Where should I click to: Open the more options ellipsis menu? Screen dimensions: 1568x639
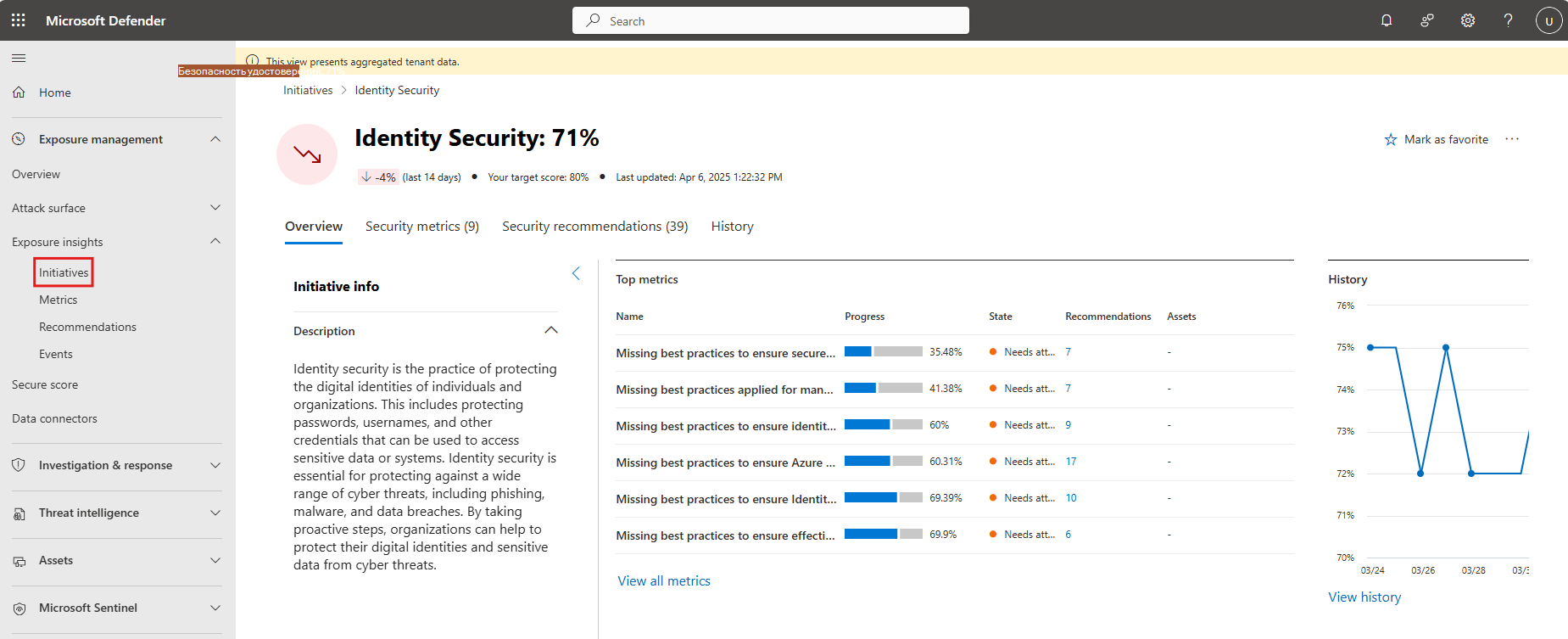pos(1512,139)
